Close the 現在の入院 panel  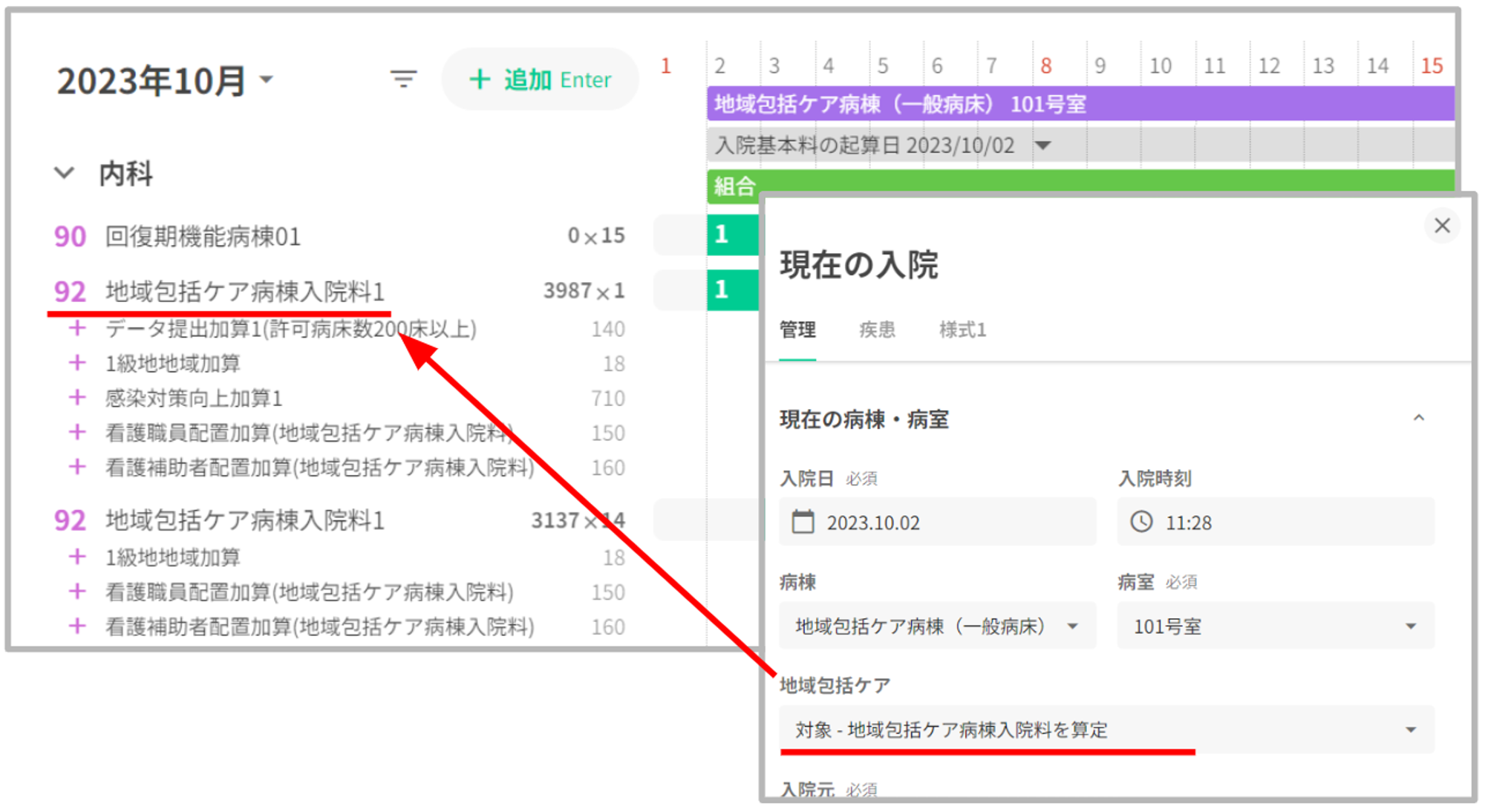coord(1441,226)
